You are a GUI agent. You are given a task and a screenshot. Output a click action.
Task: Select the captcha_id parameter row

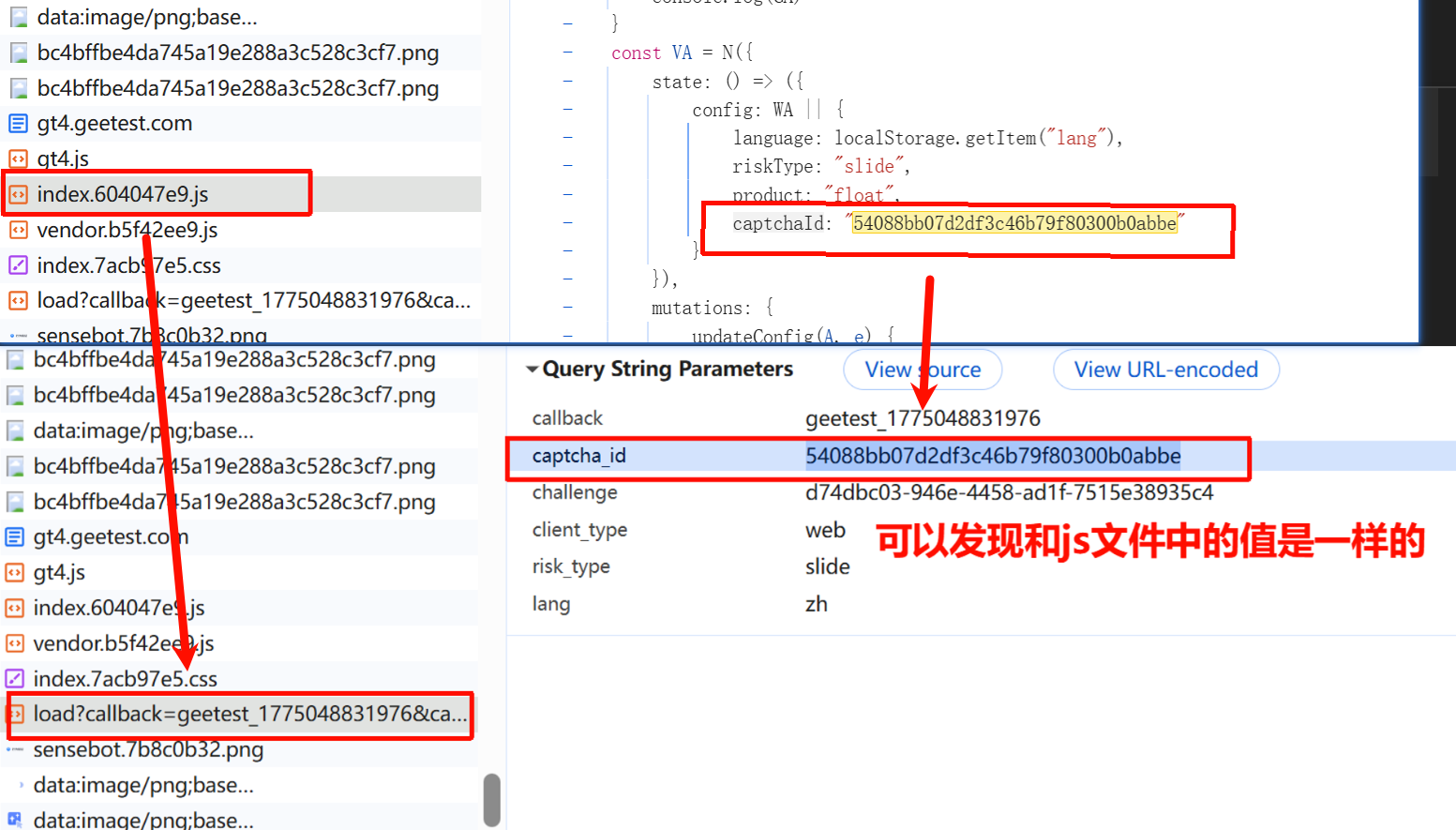(x=981, y=456)
